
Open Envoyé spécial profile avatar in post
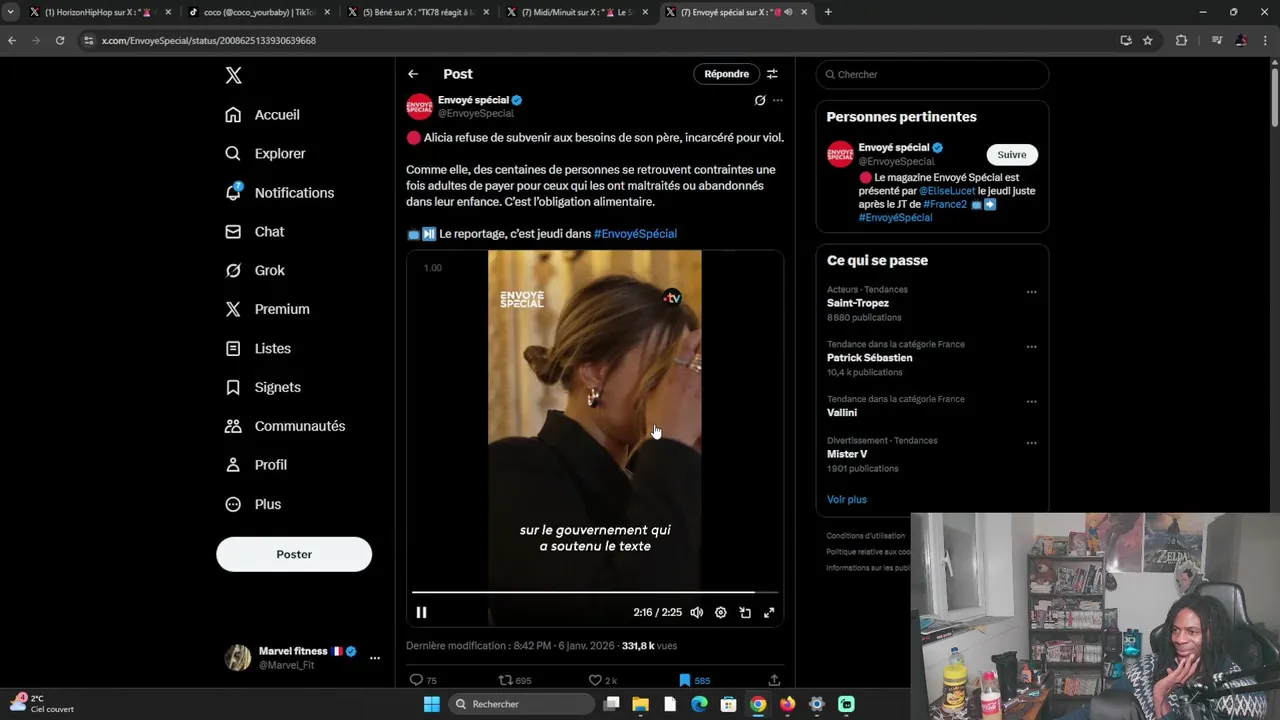pos(419,106)
